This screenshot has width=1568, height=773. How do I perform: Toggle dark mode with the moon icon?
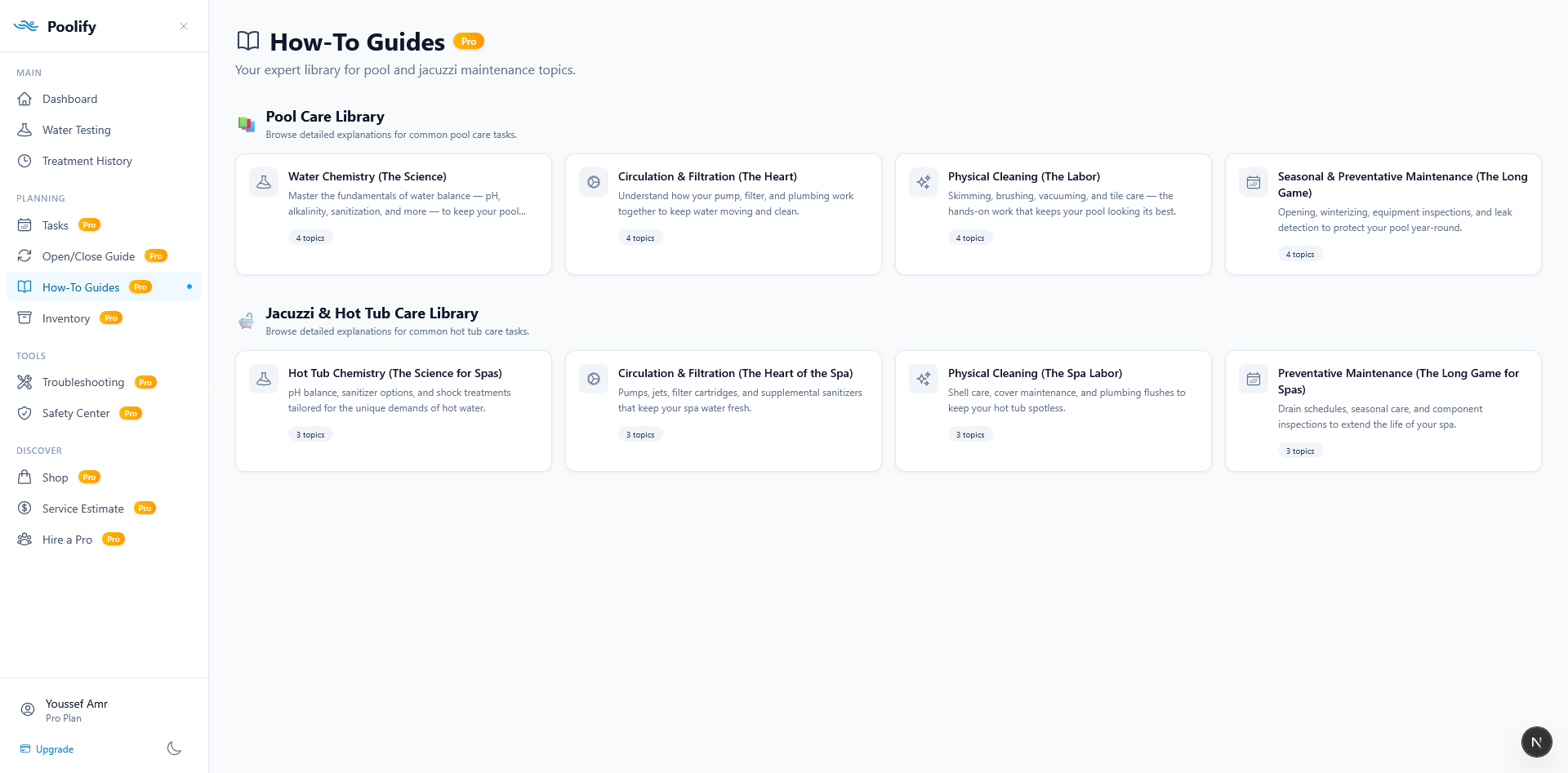174,749
